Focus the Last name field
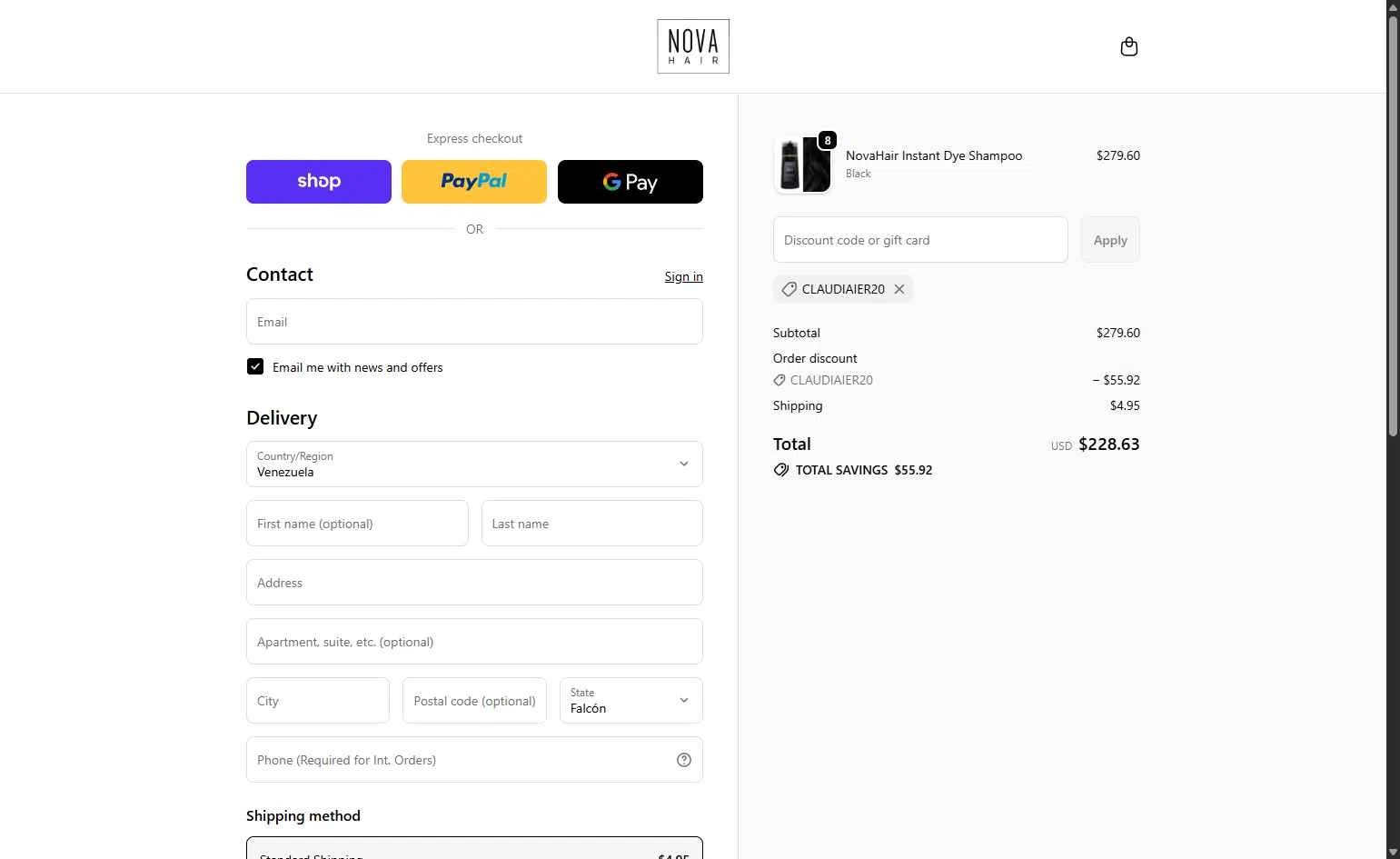Image resolution: width=1400 pixels, height=859 pixels. (592, 524)
